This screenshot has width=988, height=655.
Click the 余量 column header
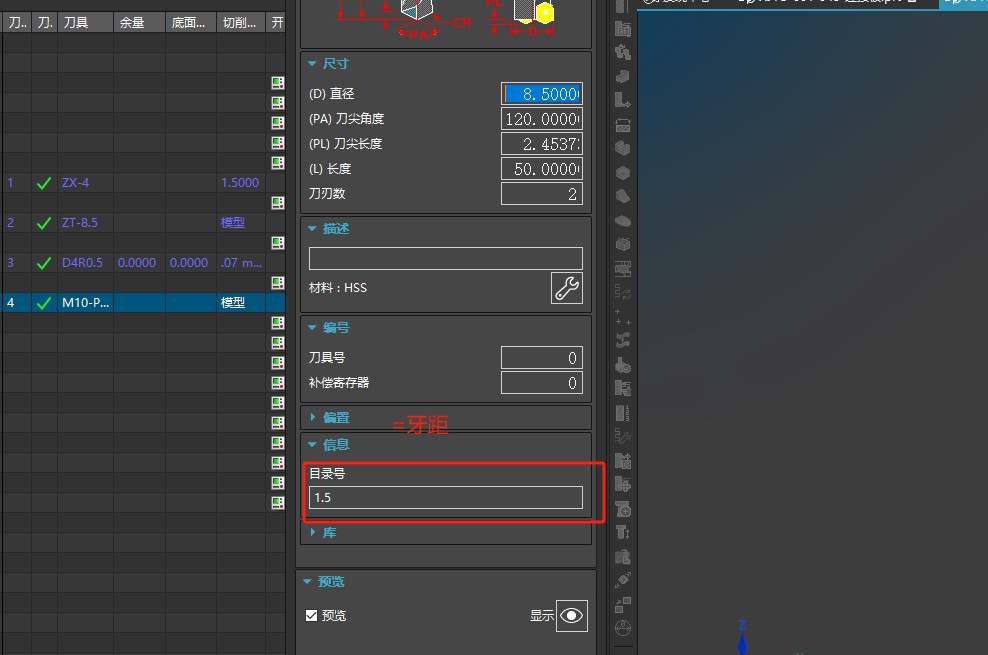[139, 23]
